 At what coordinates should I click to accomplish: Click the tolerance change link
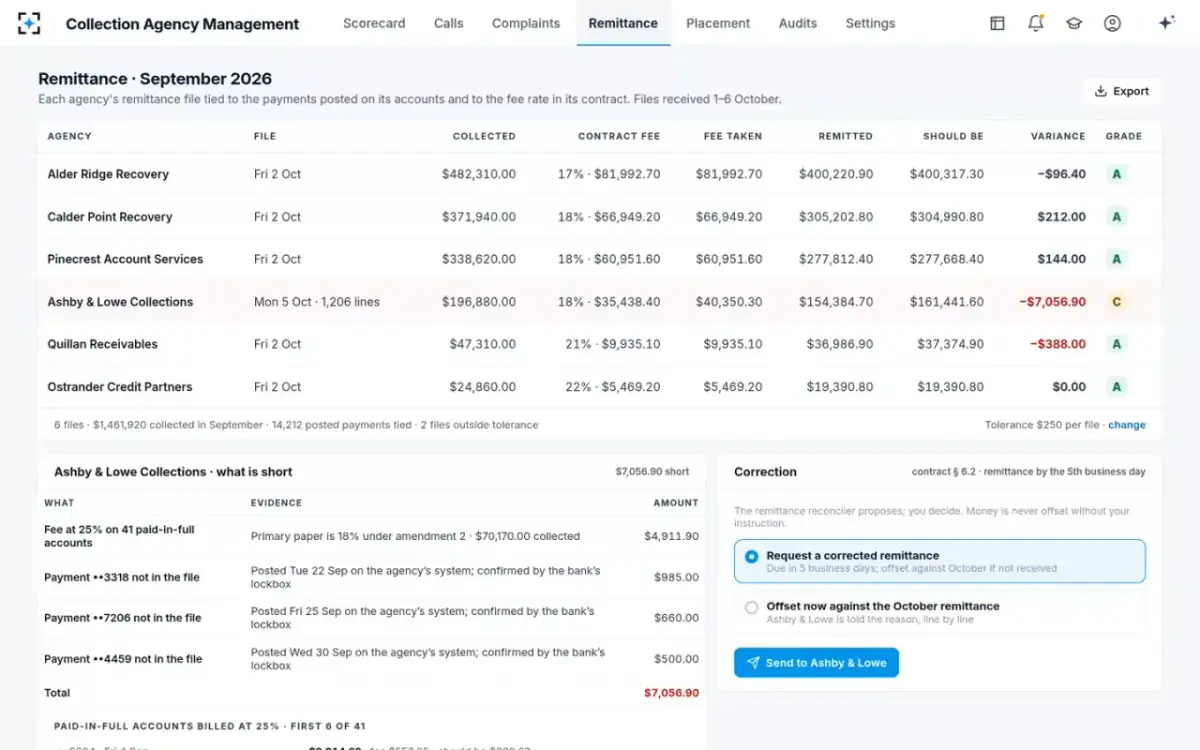coord(1127,425)
